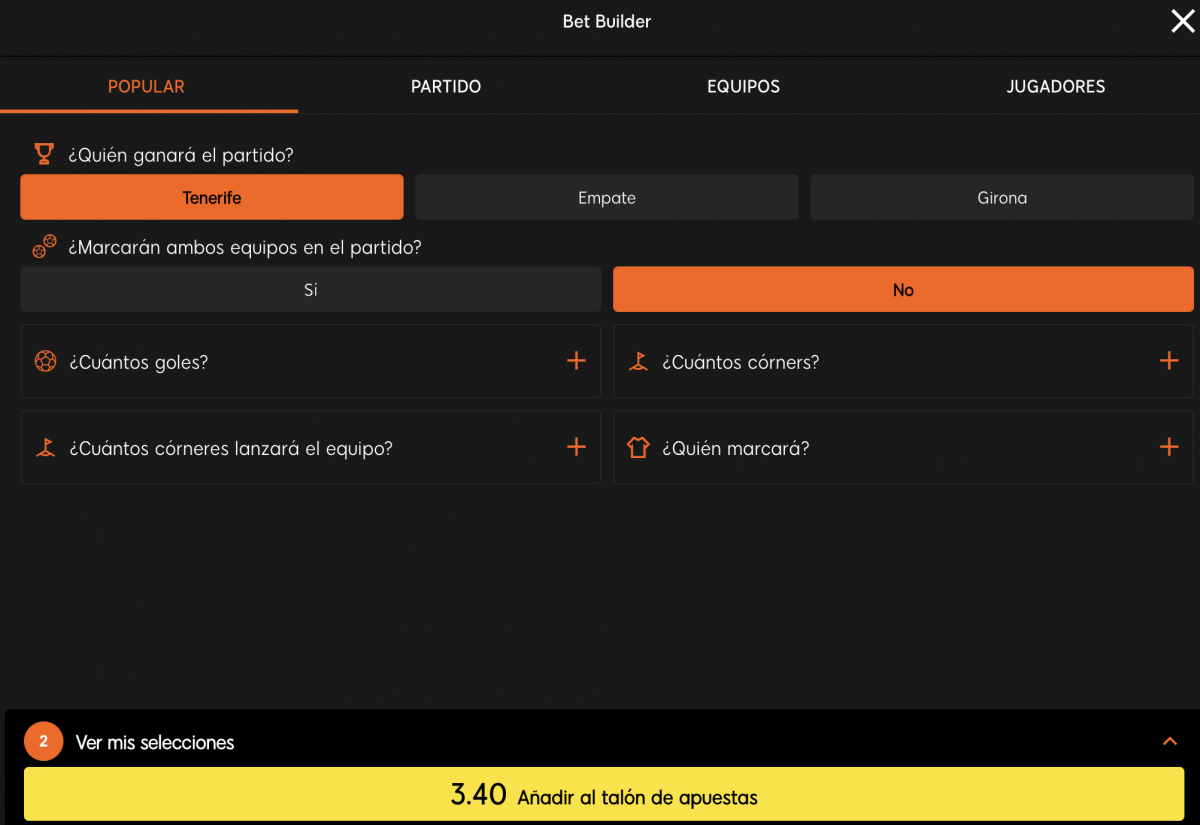Viewport: 1200px width, 825px height.
Task: Click the ¿Cuántos goles? label text
Action: point(139,362)
